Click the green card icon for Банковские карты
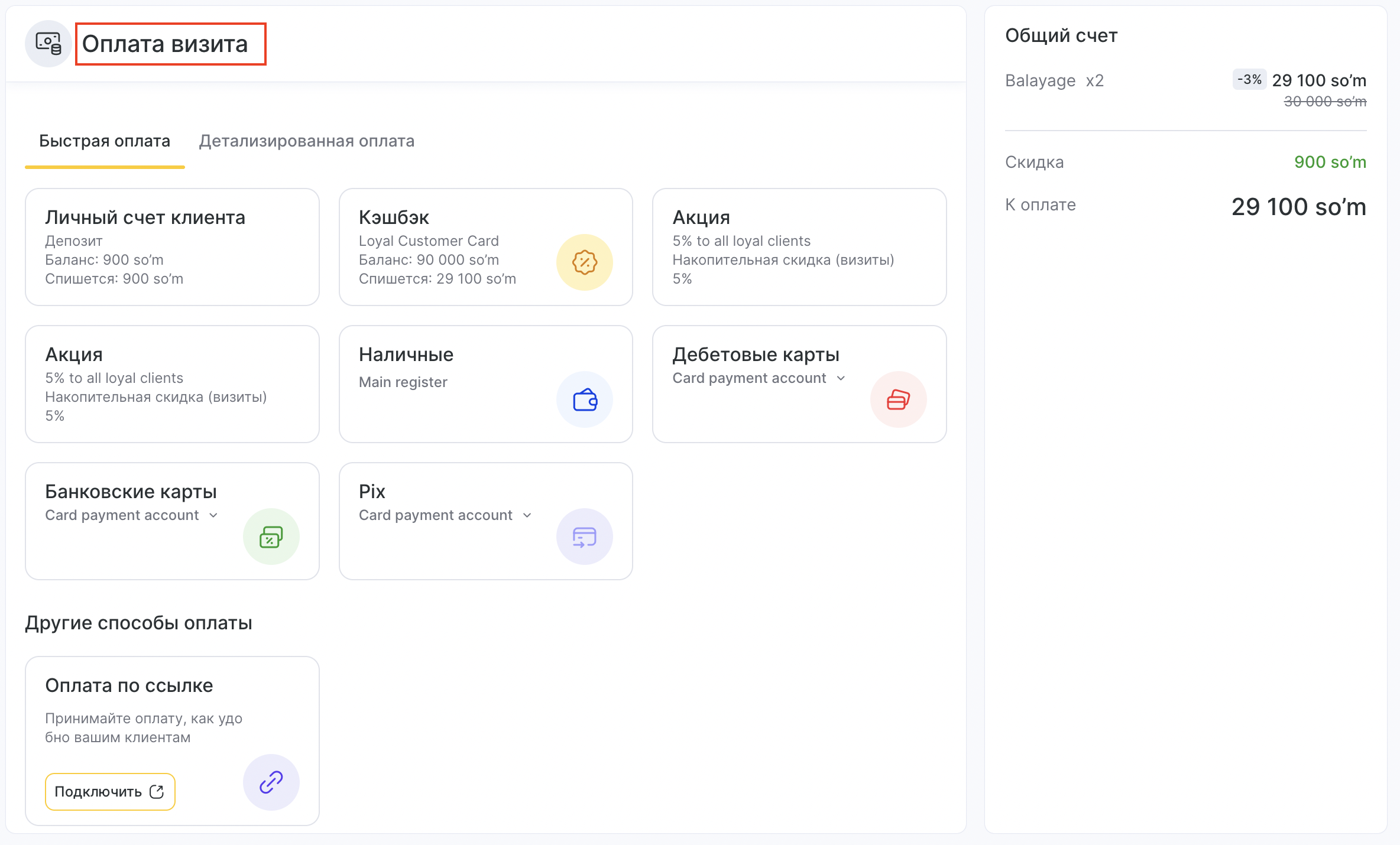 pyautogui.click(x=271, y=537)
